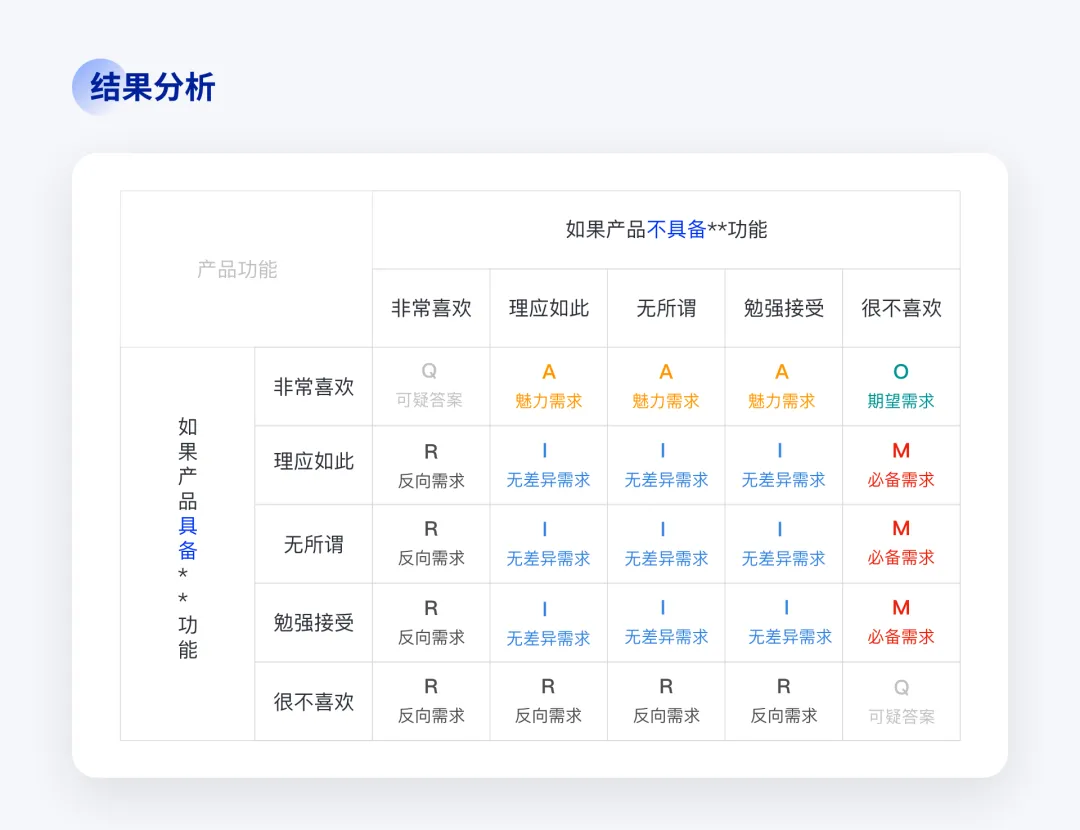The height and width of the screenshot is (830, 1080).
Task: Click R 反向需求 in 很不喜欢 row, 无所谓 column
Action: (666, 701)
